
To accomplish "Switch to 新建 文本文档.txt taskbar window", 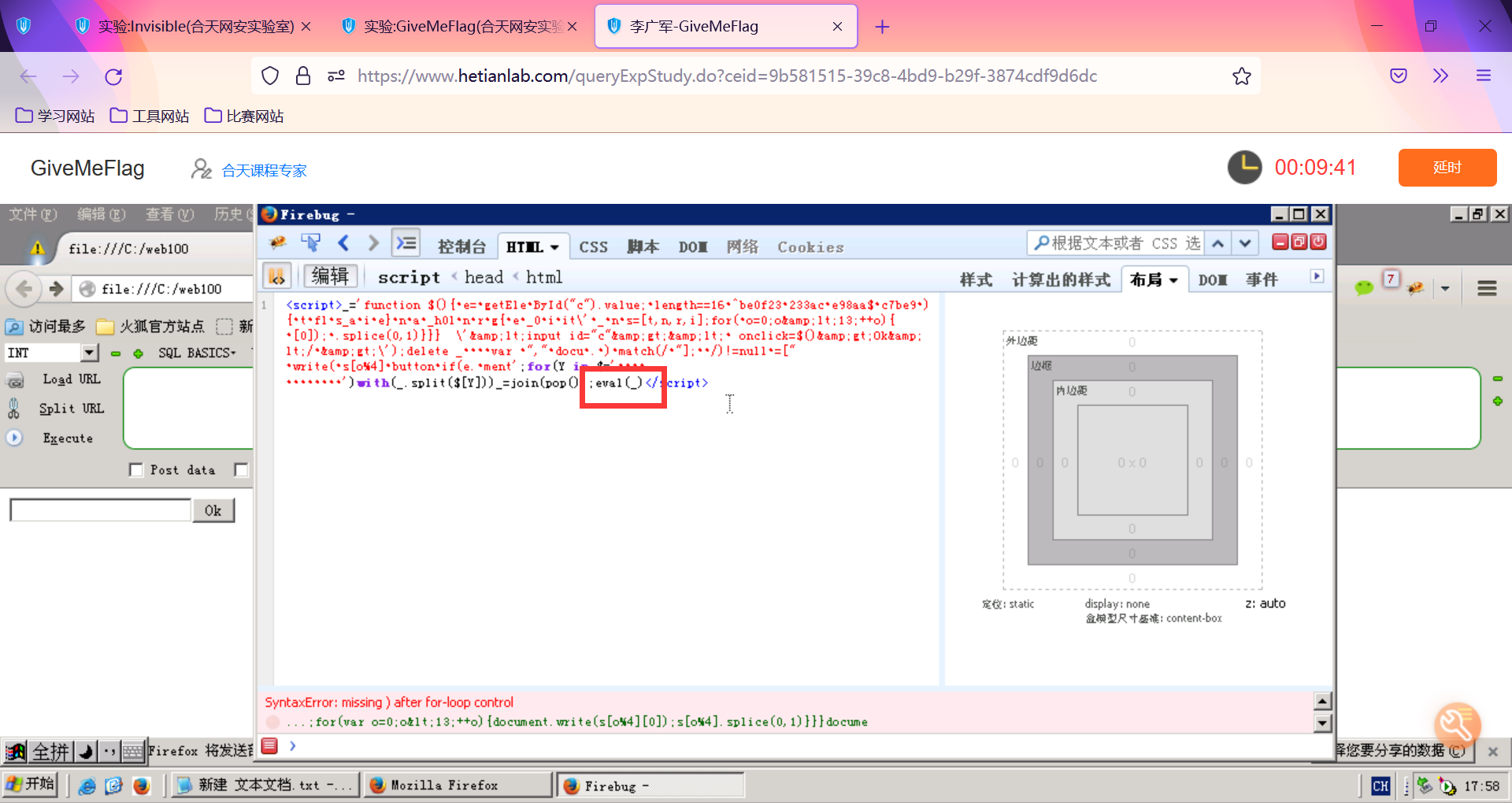I will [x=264, y=786].
